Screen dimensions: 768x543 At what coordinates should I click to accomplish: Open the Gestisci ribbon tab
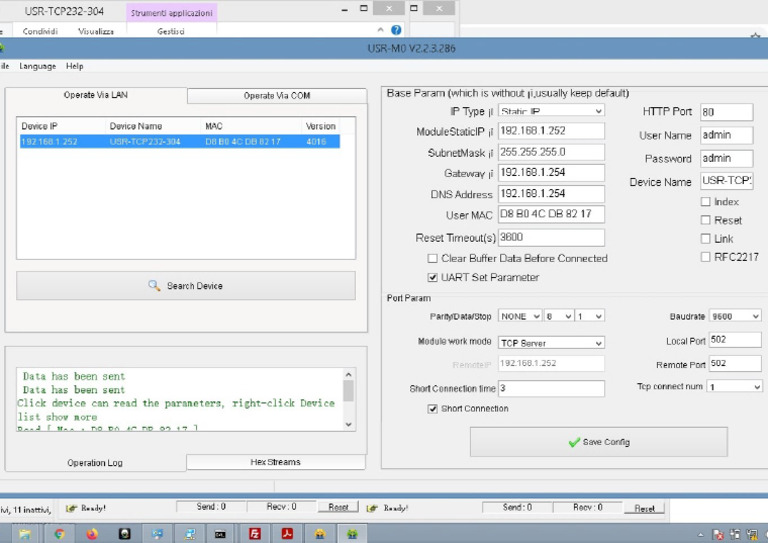tap(171, 31)
